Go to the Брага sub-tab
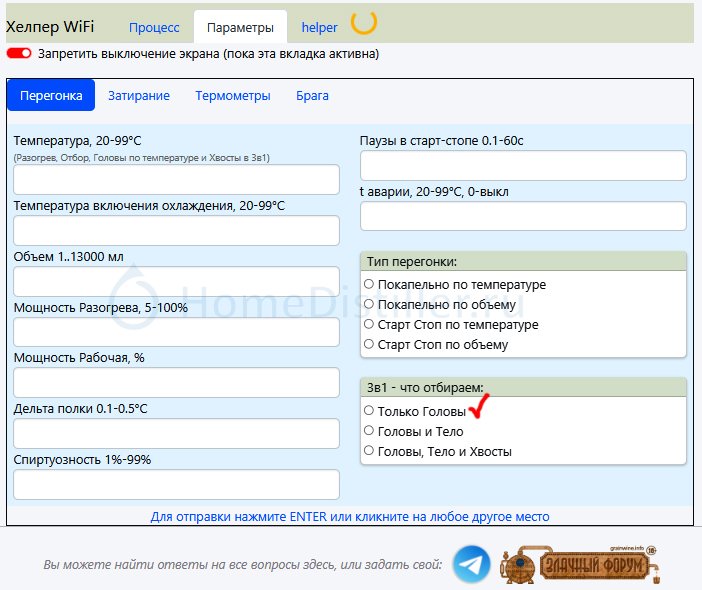 (312, 96)
